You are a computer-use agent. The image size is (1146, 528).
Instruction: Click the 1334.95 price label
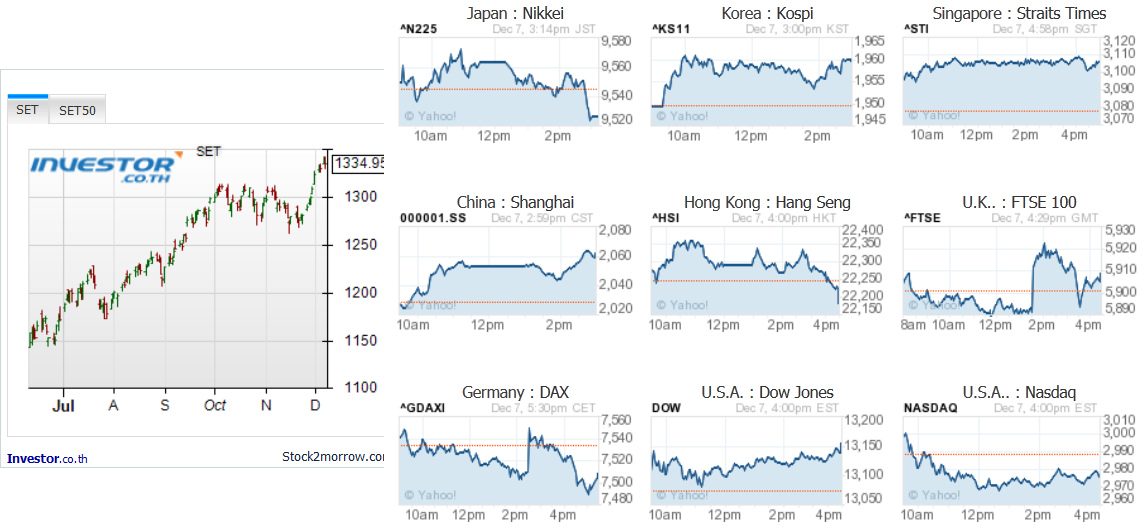click(x=358, y=163)
